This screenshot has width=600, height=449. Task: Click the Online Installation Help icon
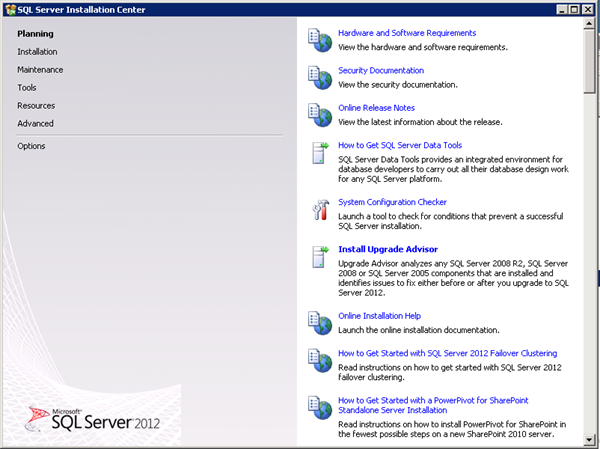[x=319, y=323]
